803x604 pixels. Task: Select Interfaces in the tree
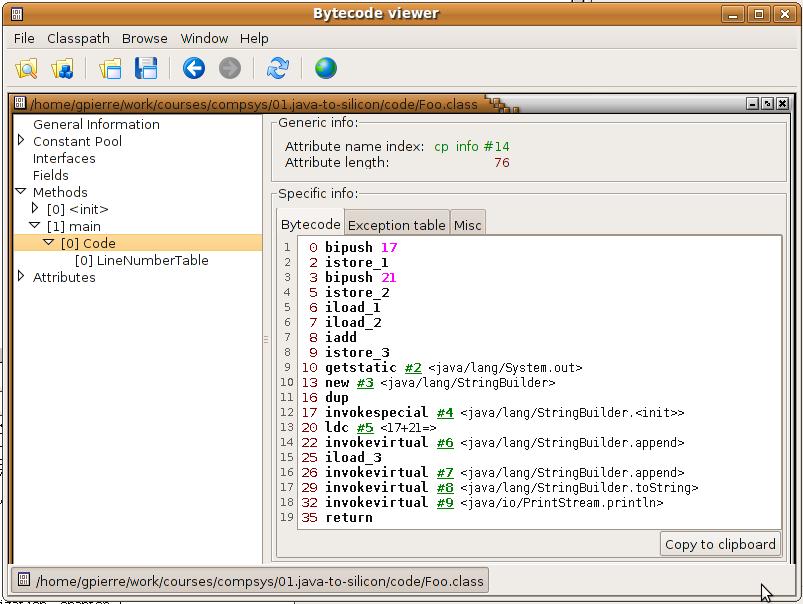(64, 158)
